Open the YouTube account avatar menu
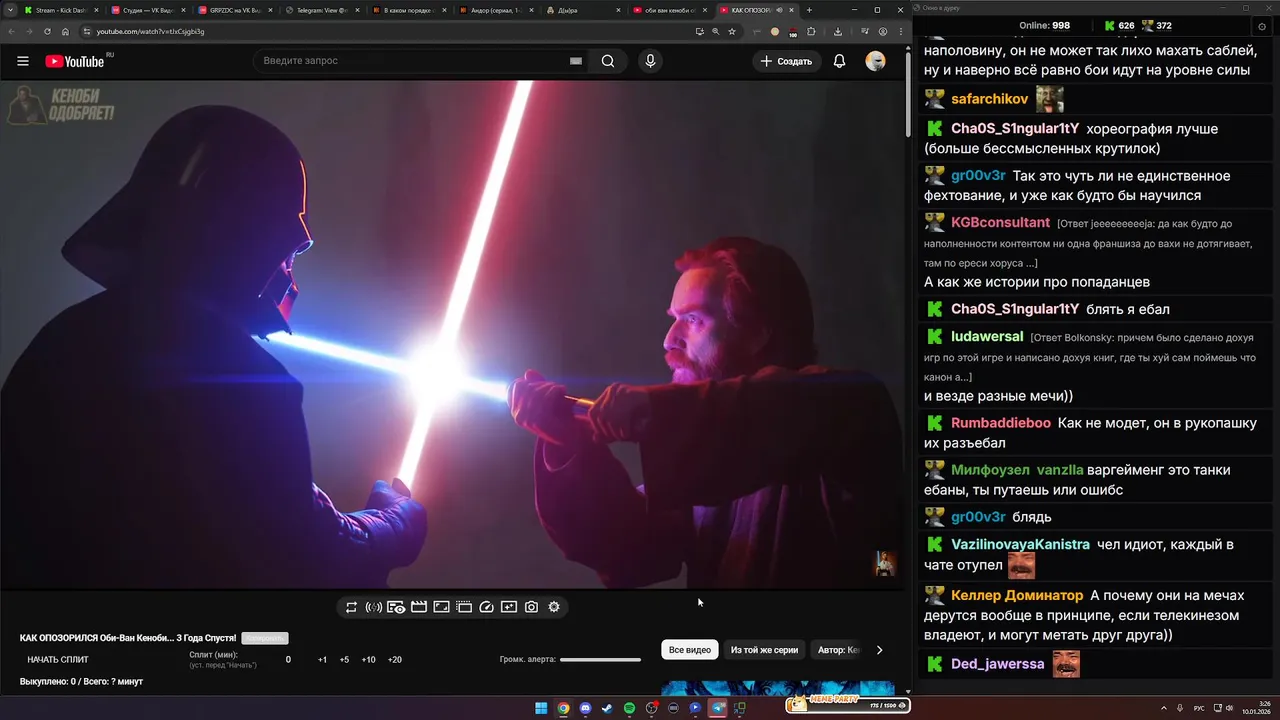 click(x=875, y=61)
